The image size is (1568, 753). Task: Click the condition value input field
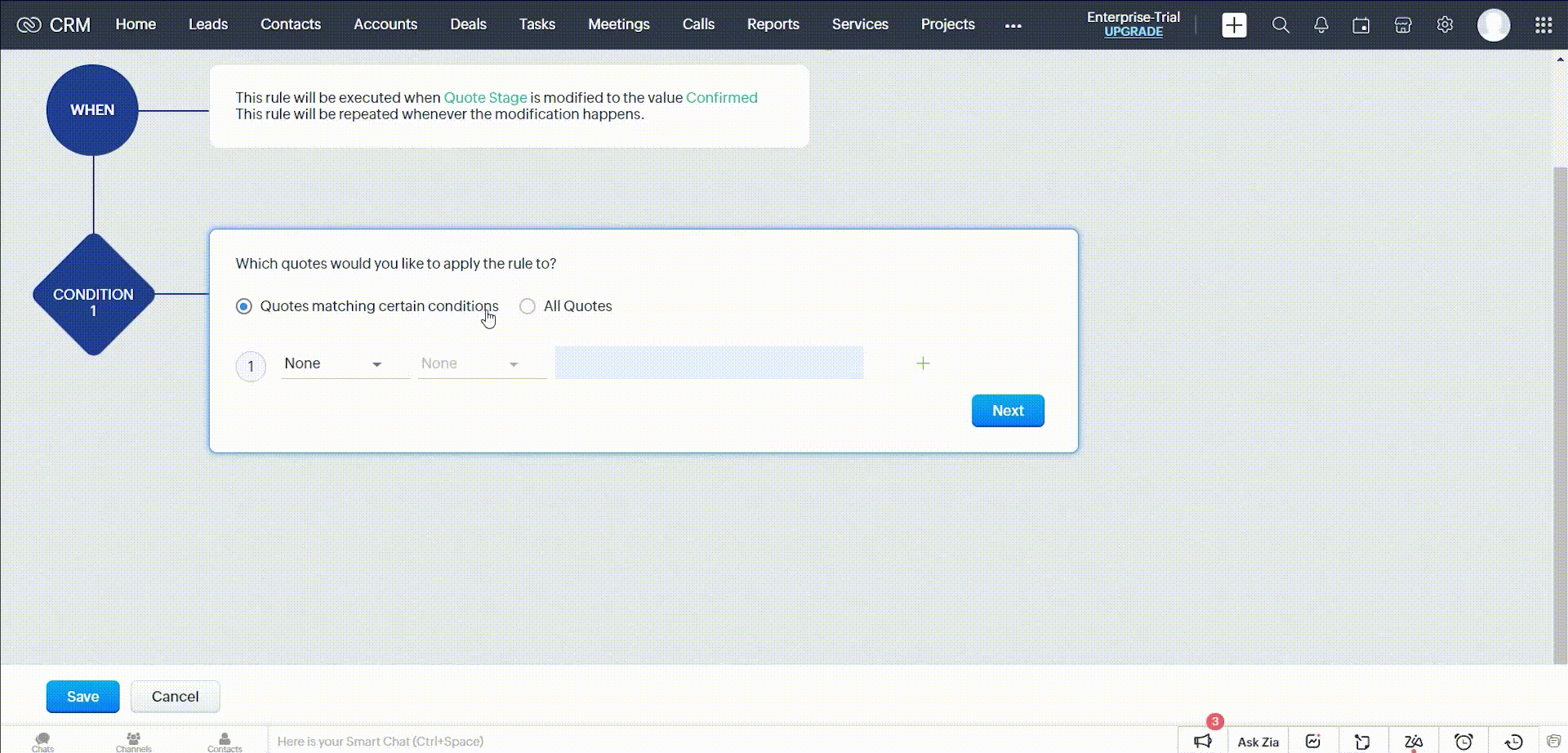coord(709,363)
